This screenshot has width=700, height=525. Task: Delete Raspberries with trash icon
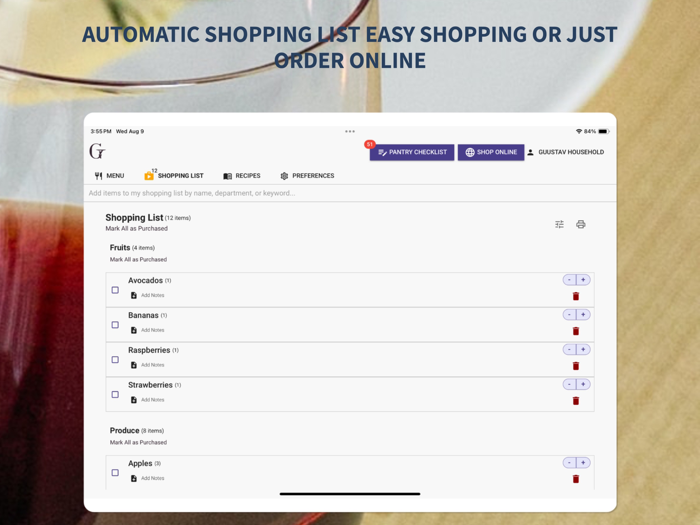576,366
